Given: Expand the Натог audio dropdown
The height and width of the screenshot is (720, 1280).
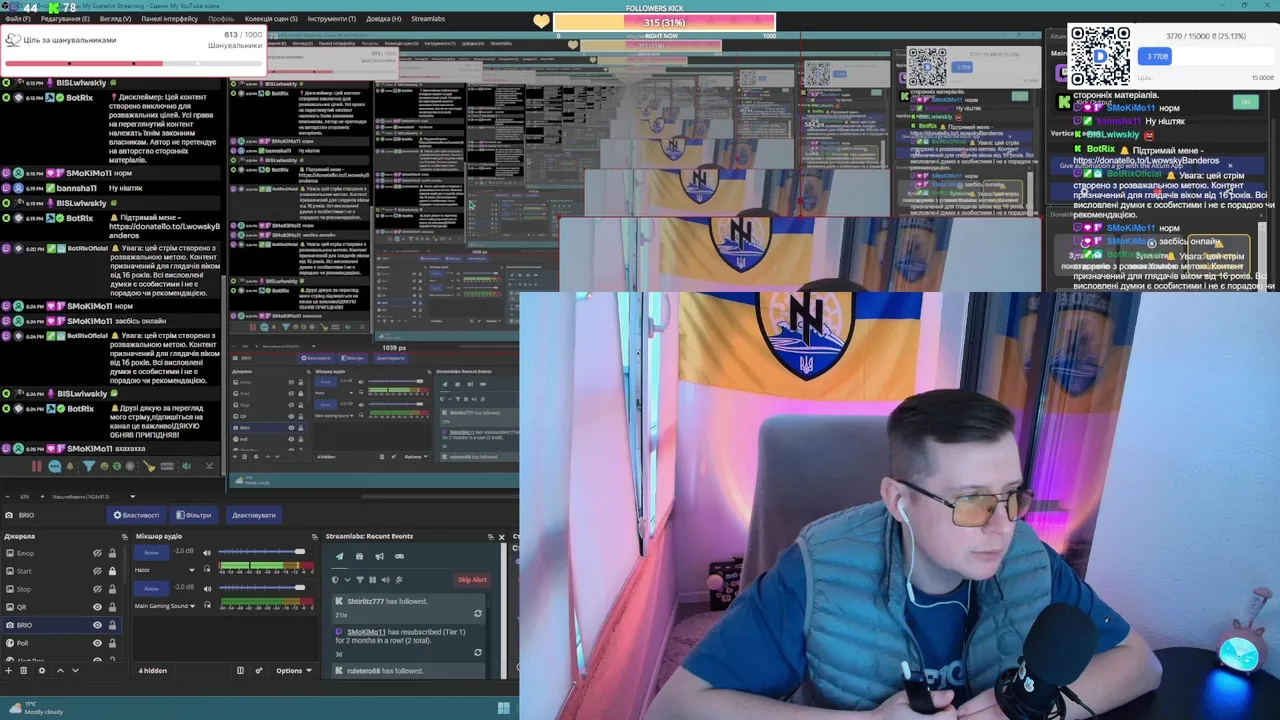Looking at the screenshot, I should (x=192, y=570).
